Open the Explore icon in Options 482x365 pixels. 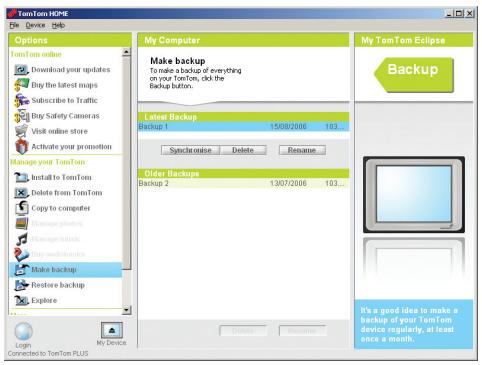point(21,300)
